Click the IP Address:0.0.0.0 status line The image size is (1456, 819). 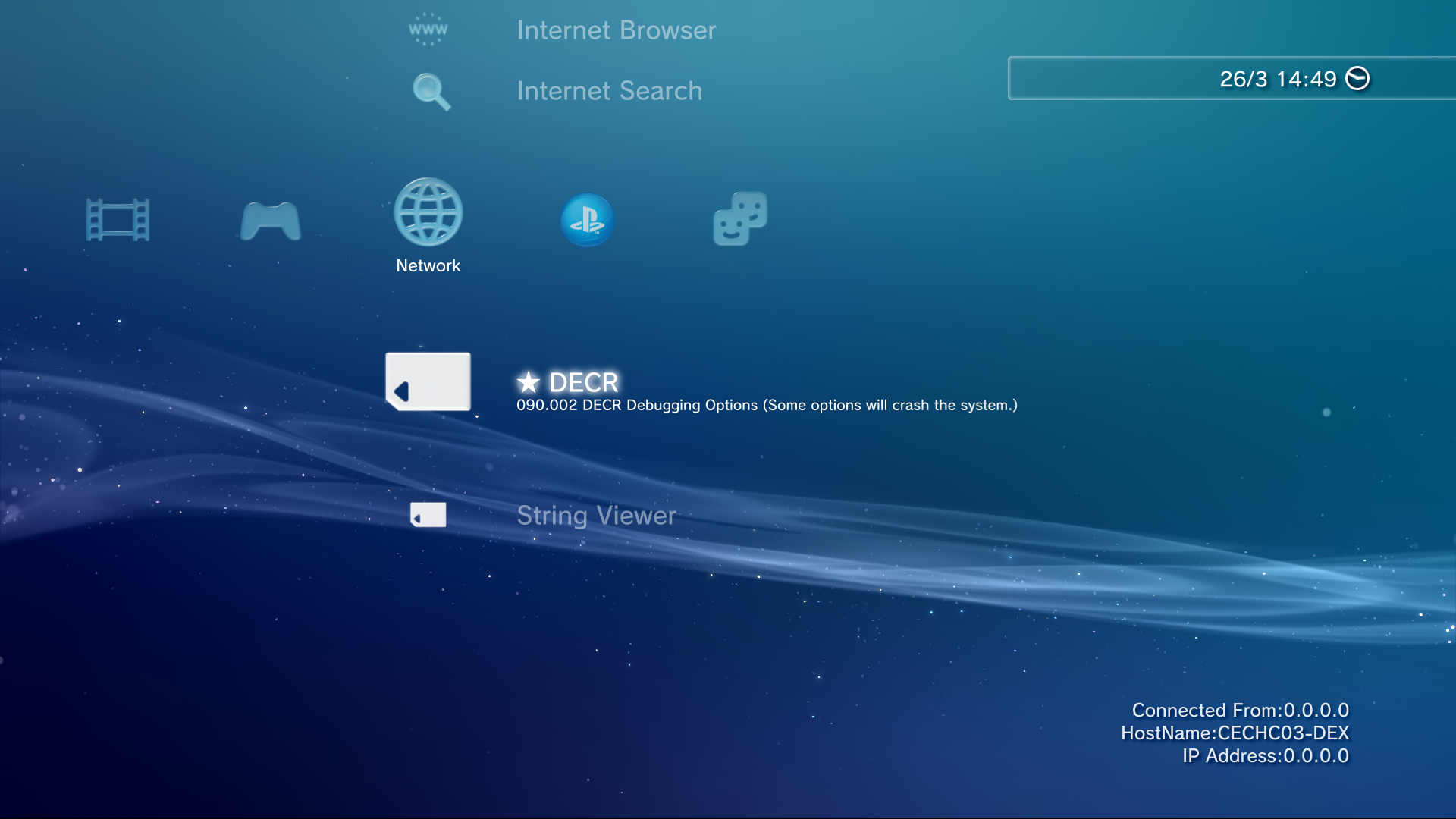point(1266,755)
